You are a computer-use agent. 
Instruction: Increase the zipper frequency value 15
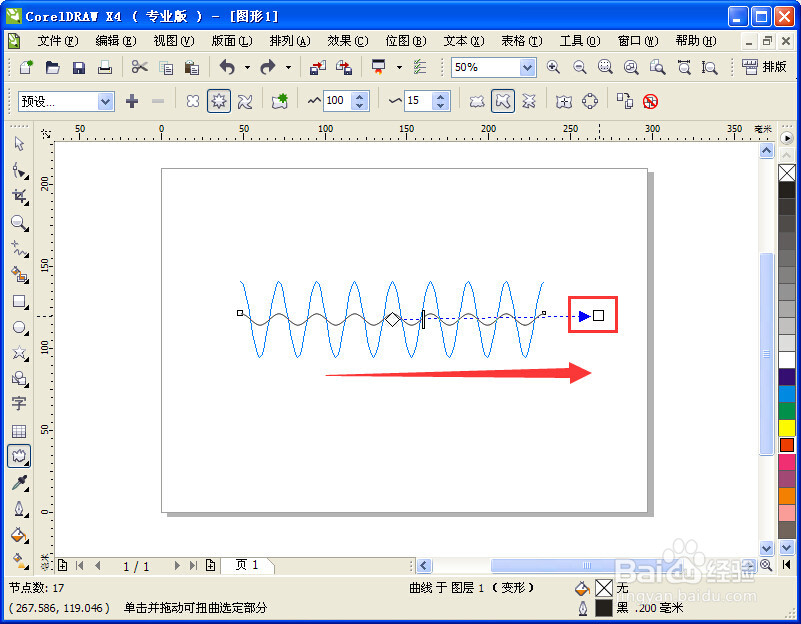[440, 97]
